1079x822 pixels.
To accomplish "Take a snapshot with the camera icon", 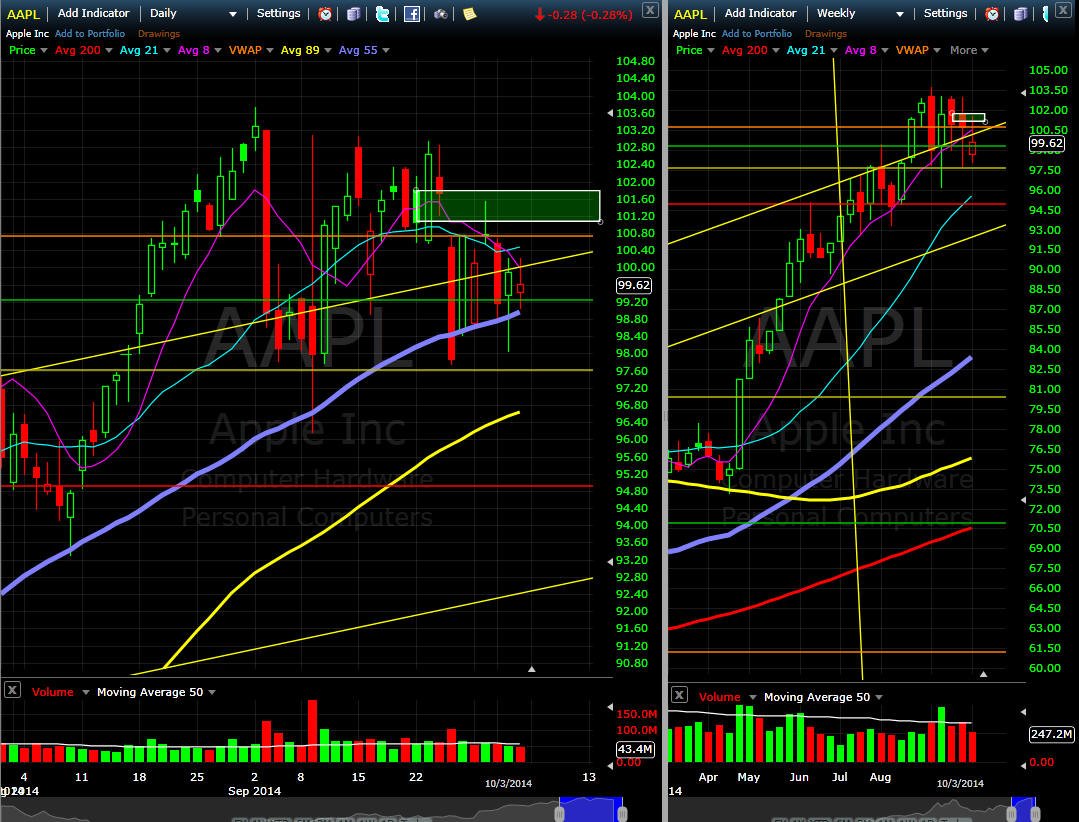I will point(440,14).
